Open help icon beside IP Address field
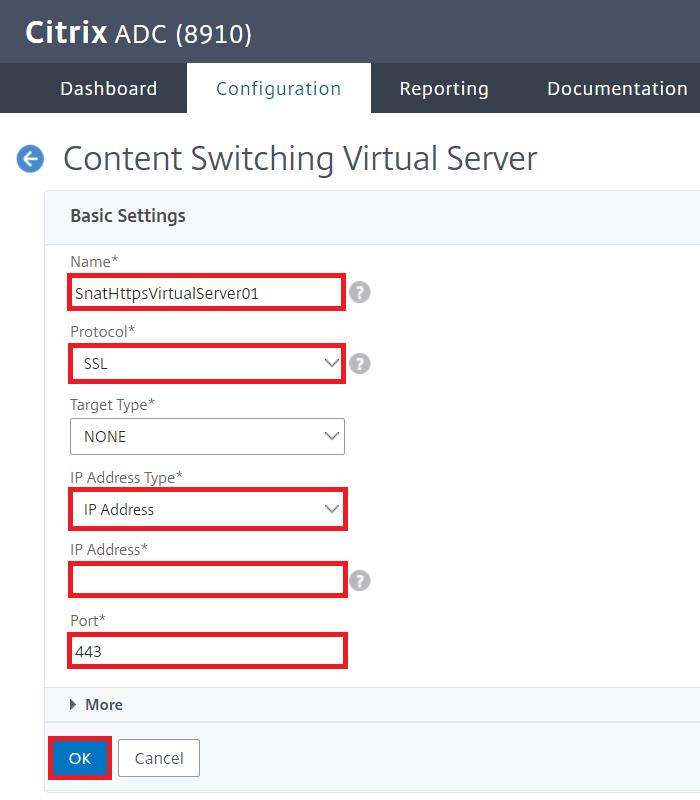 point(360,581)
